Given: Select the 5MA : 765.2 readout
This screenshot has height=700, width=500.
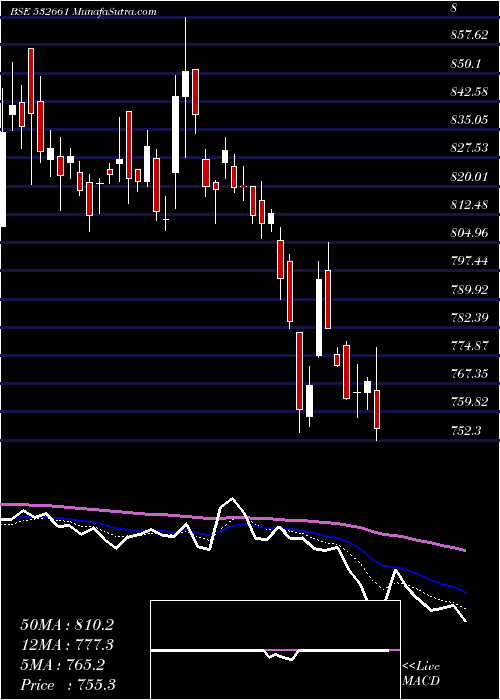Looking at the screenshot, I should [x=62, y=665].
